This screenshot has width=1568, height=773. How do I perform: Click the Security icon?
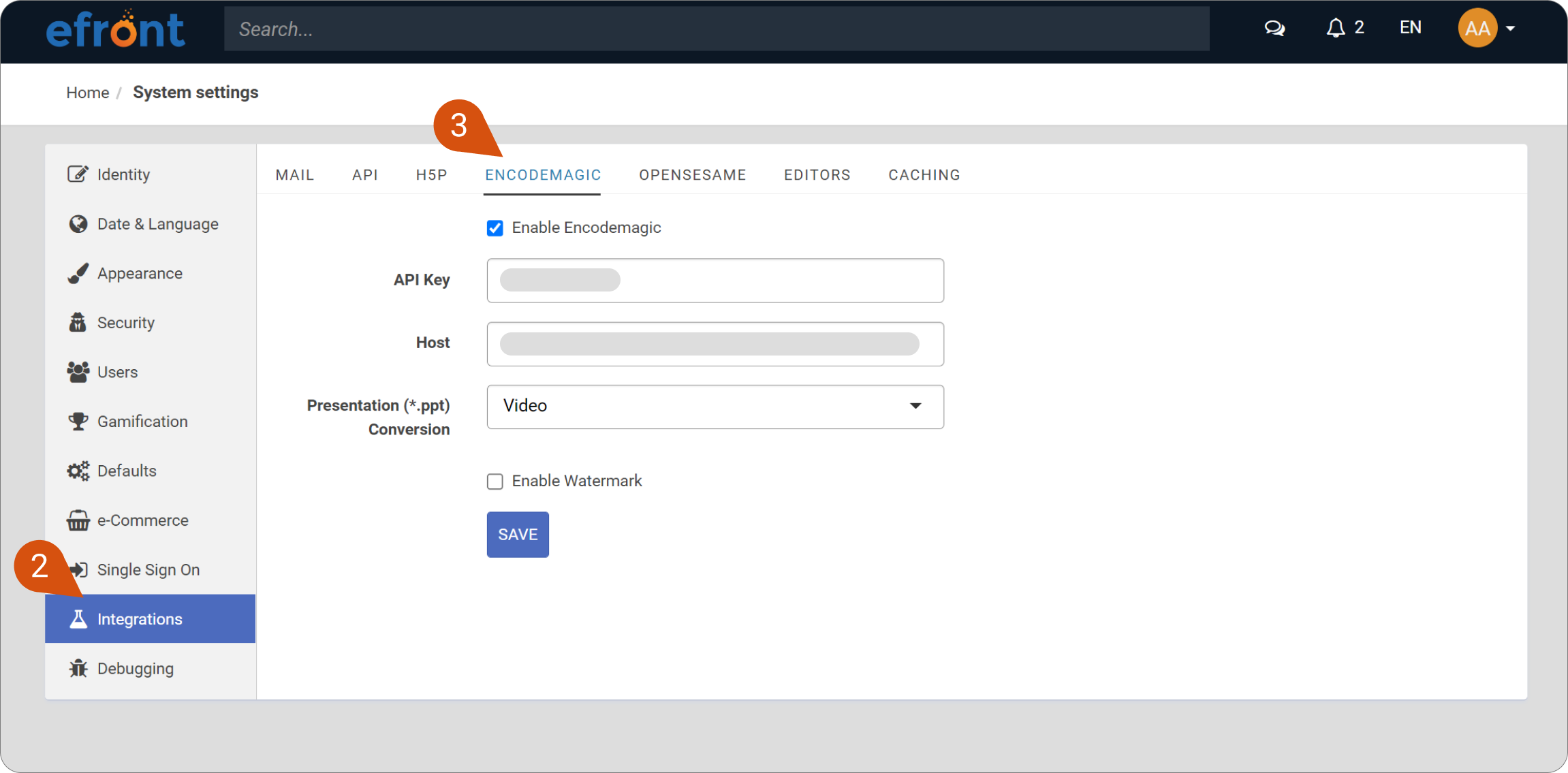pos(78,322)
